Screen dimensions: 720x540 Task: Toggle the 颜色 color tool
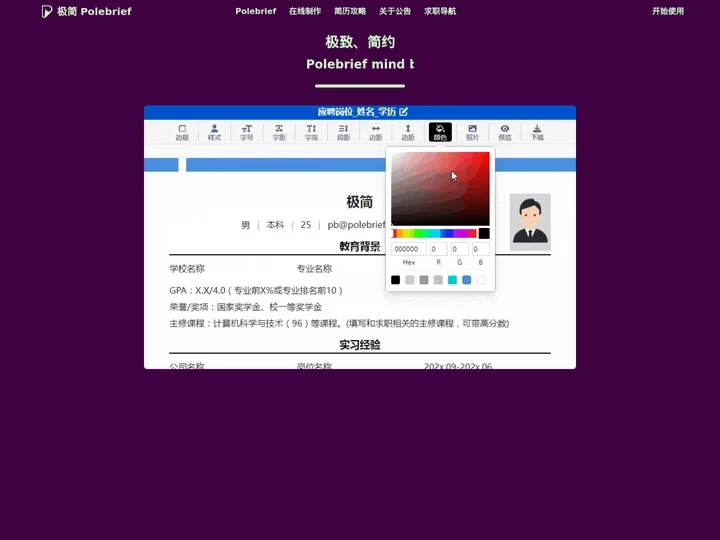pos(440,132)
